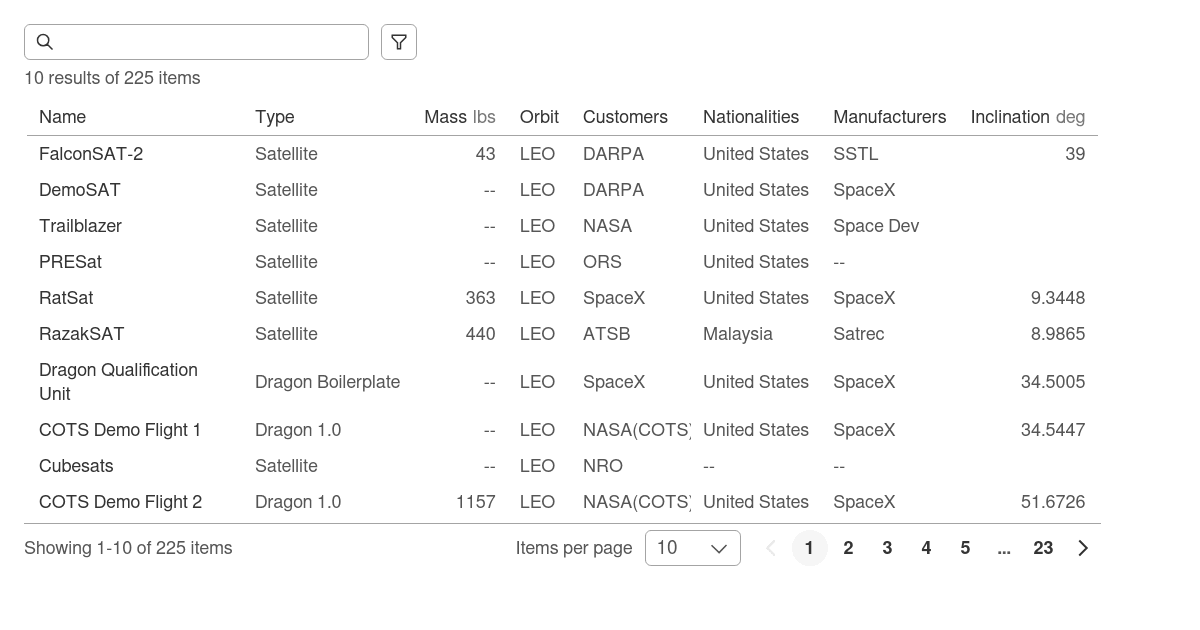Click the search magnifier icon
This screenshot has width=1200, height=630.
coord(45,42)
